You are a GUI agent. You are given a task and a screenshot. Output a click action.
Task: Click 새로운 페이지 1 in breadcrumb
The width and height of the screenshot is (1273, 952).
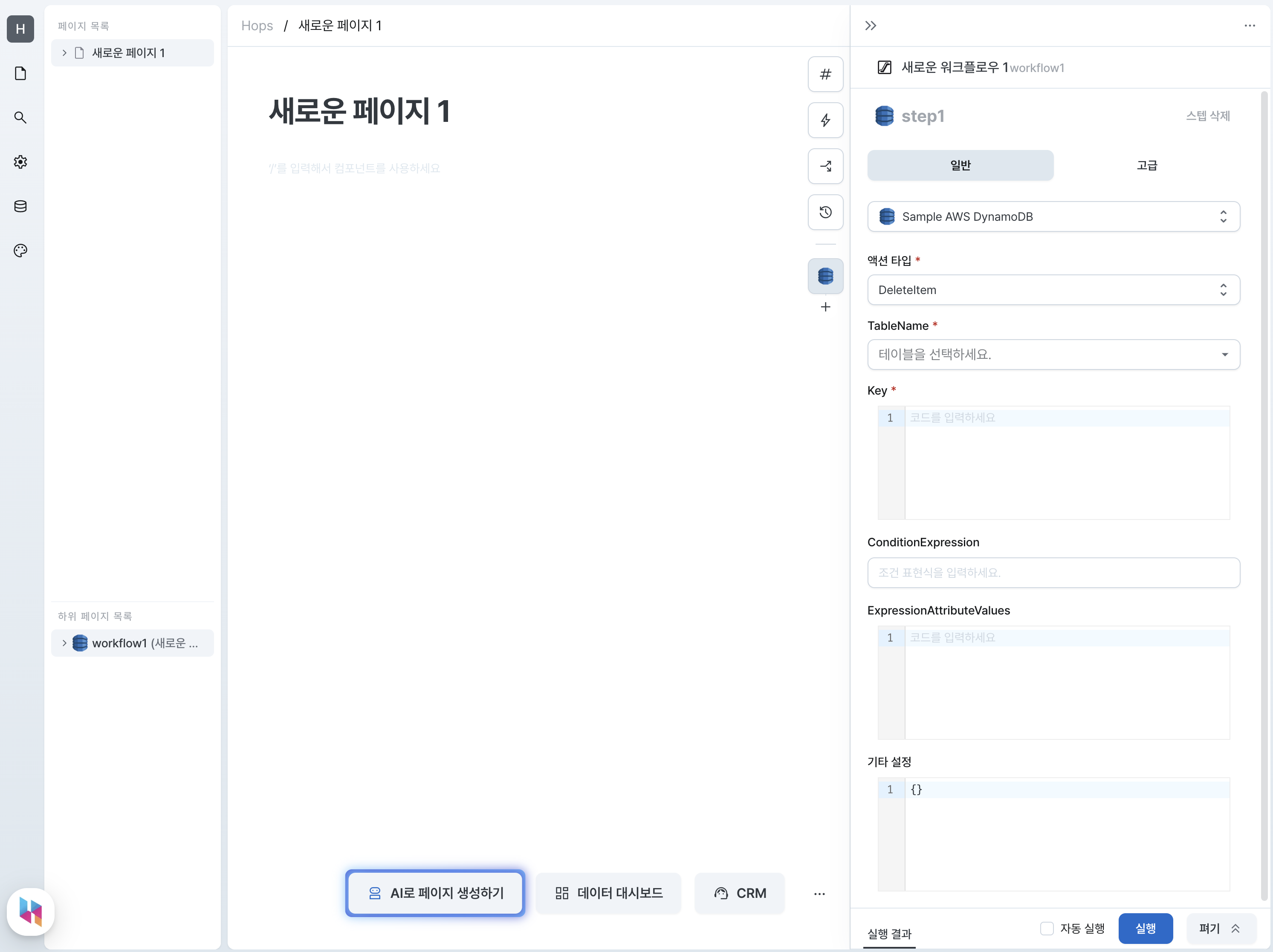coord(340,26)
